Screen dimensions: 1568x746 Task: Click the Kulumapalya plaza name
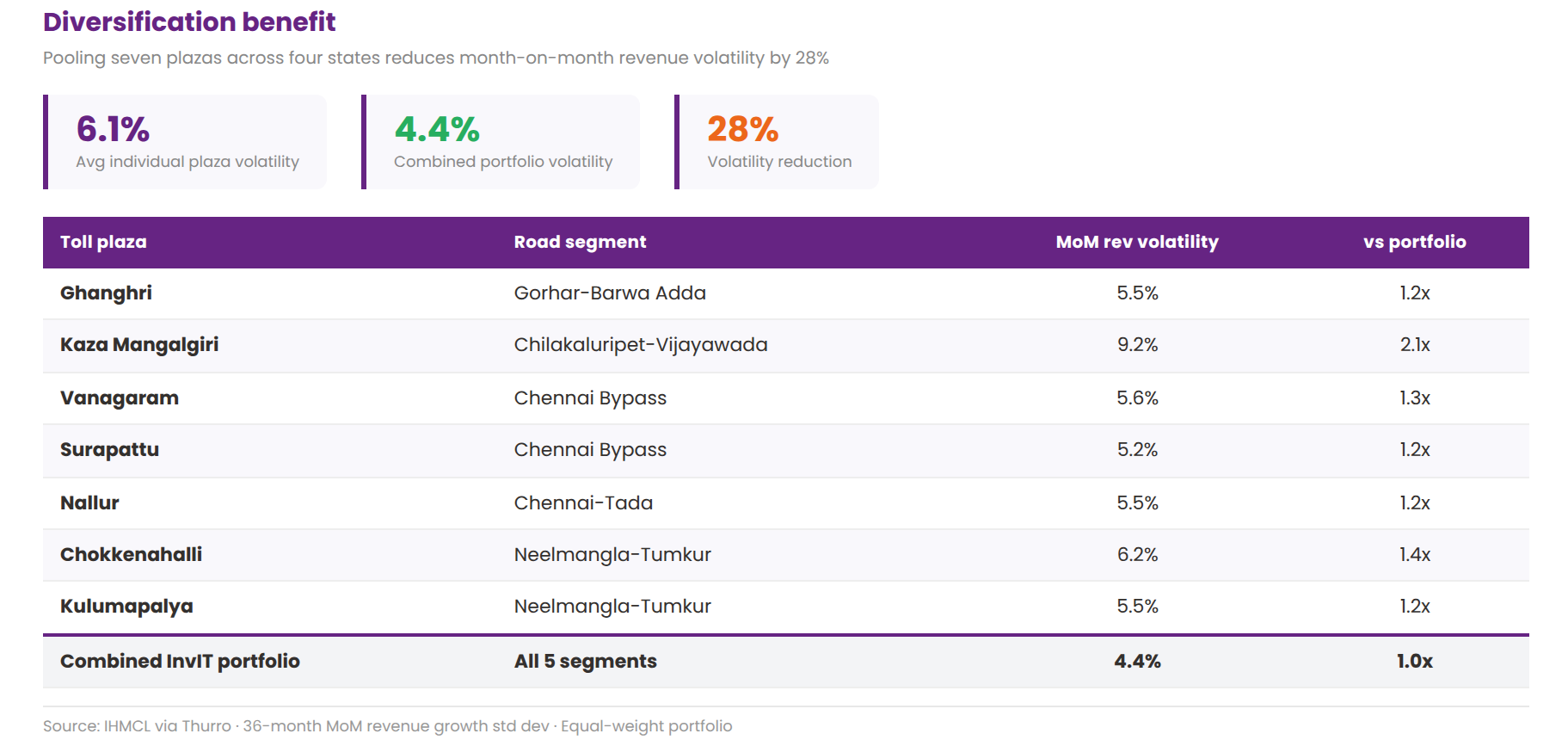point(126,607)
